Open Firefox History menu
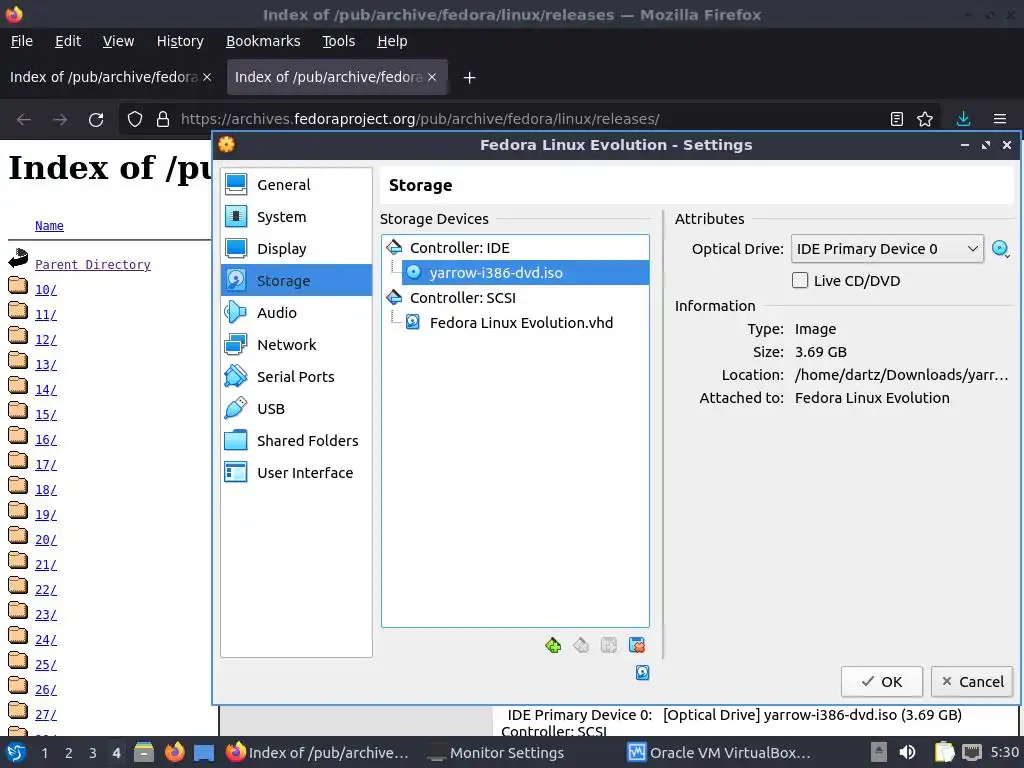The height and width of the screenshot is (768, 1024). pos(180,41)
